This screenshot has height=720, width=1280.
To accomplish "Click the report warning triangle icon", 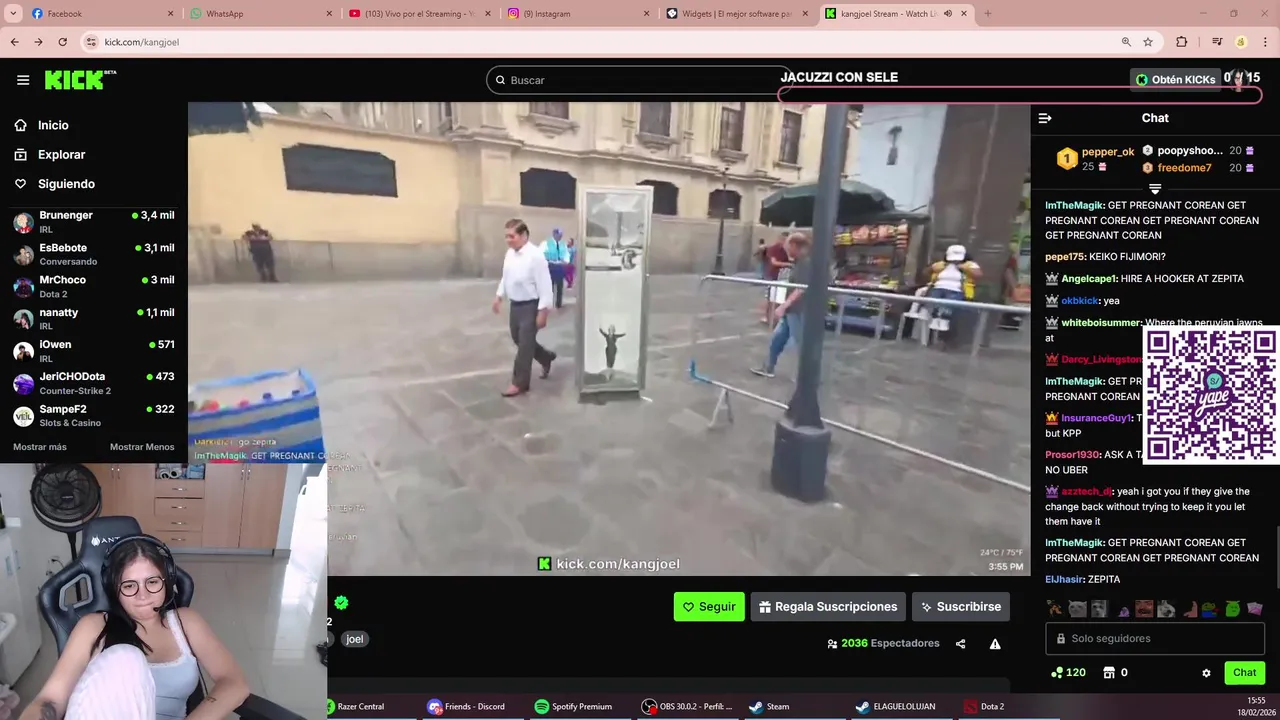I will pos(995,644).
